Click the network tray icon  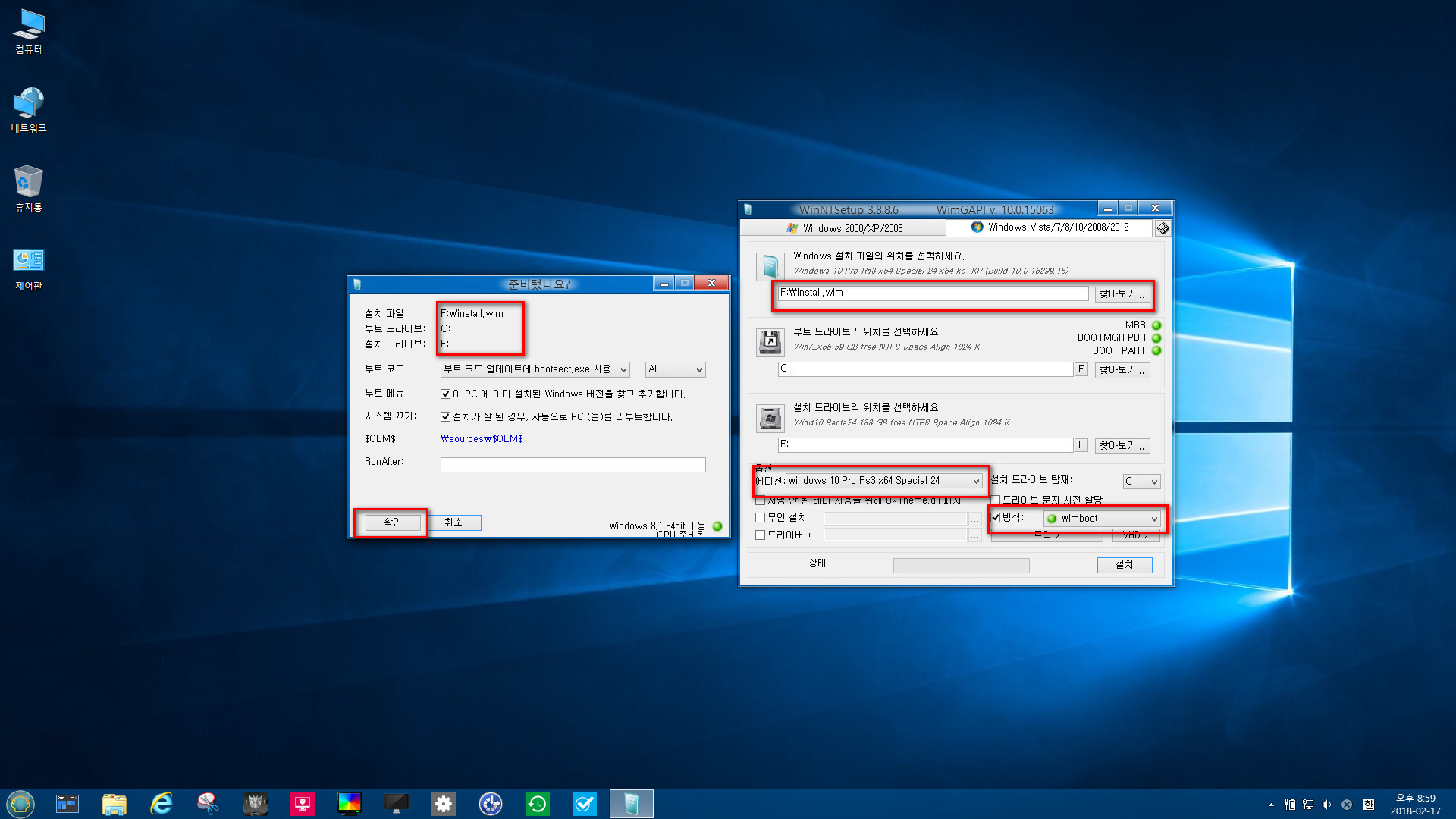click(1308, 805)
